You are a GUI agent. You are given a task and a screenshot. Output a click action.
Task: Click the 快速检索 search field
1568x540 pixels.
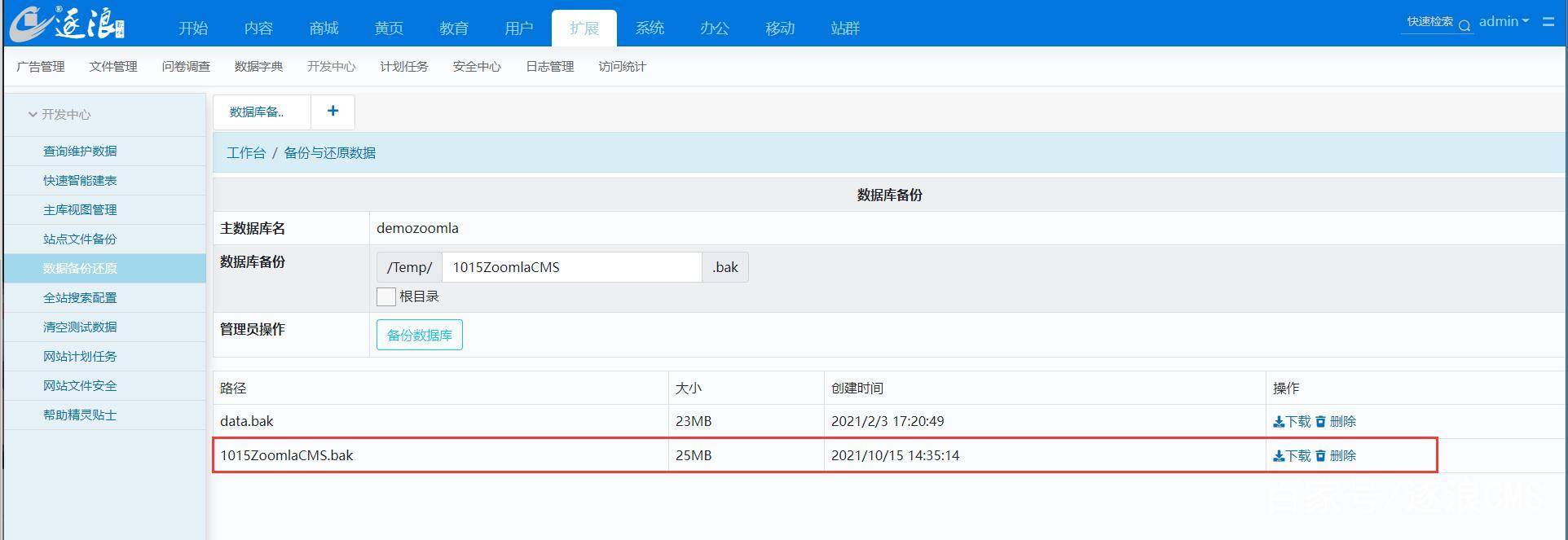1430,22
